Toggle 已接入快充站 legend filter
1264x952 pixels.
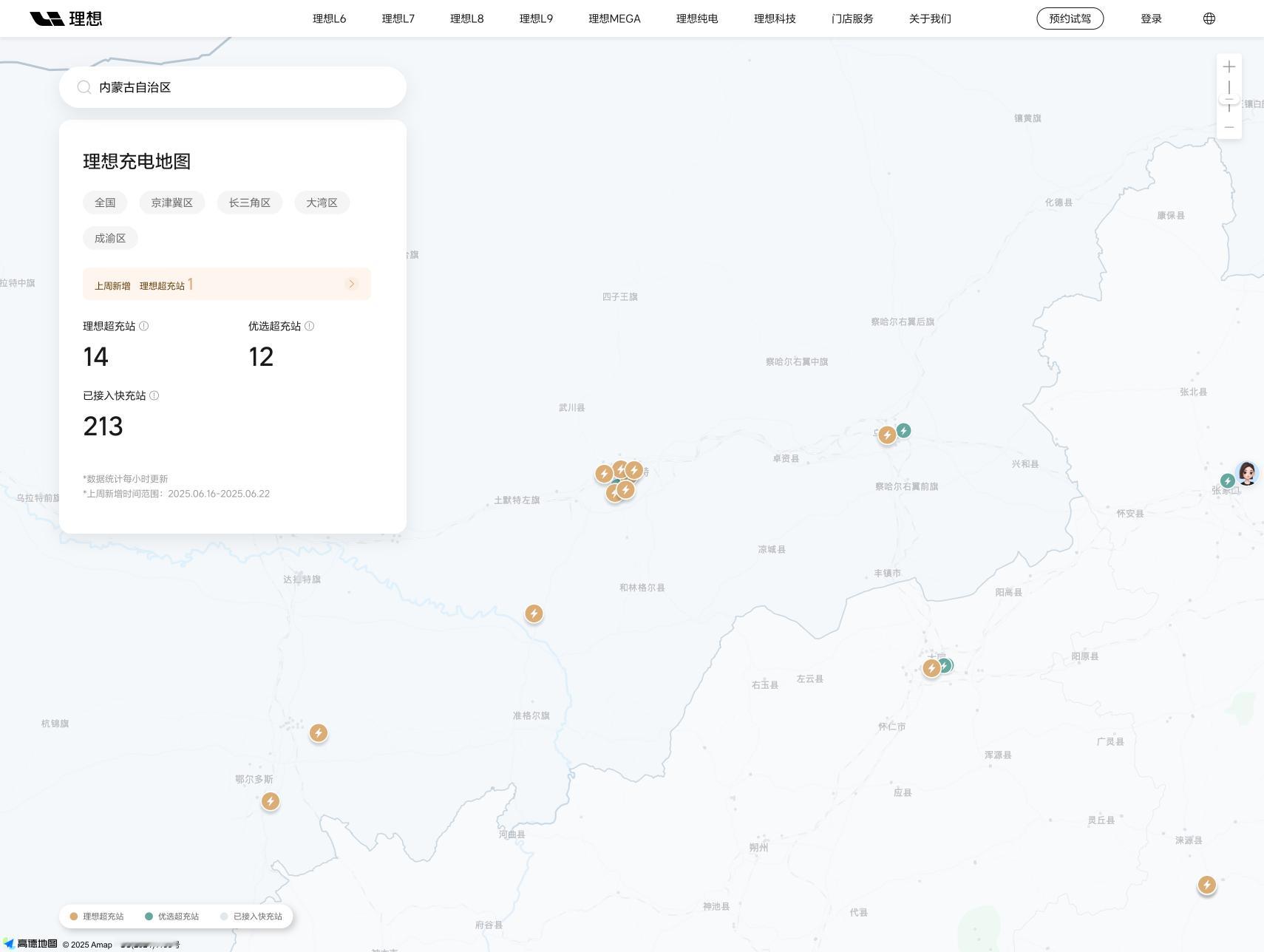point(251,917)
